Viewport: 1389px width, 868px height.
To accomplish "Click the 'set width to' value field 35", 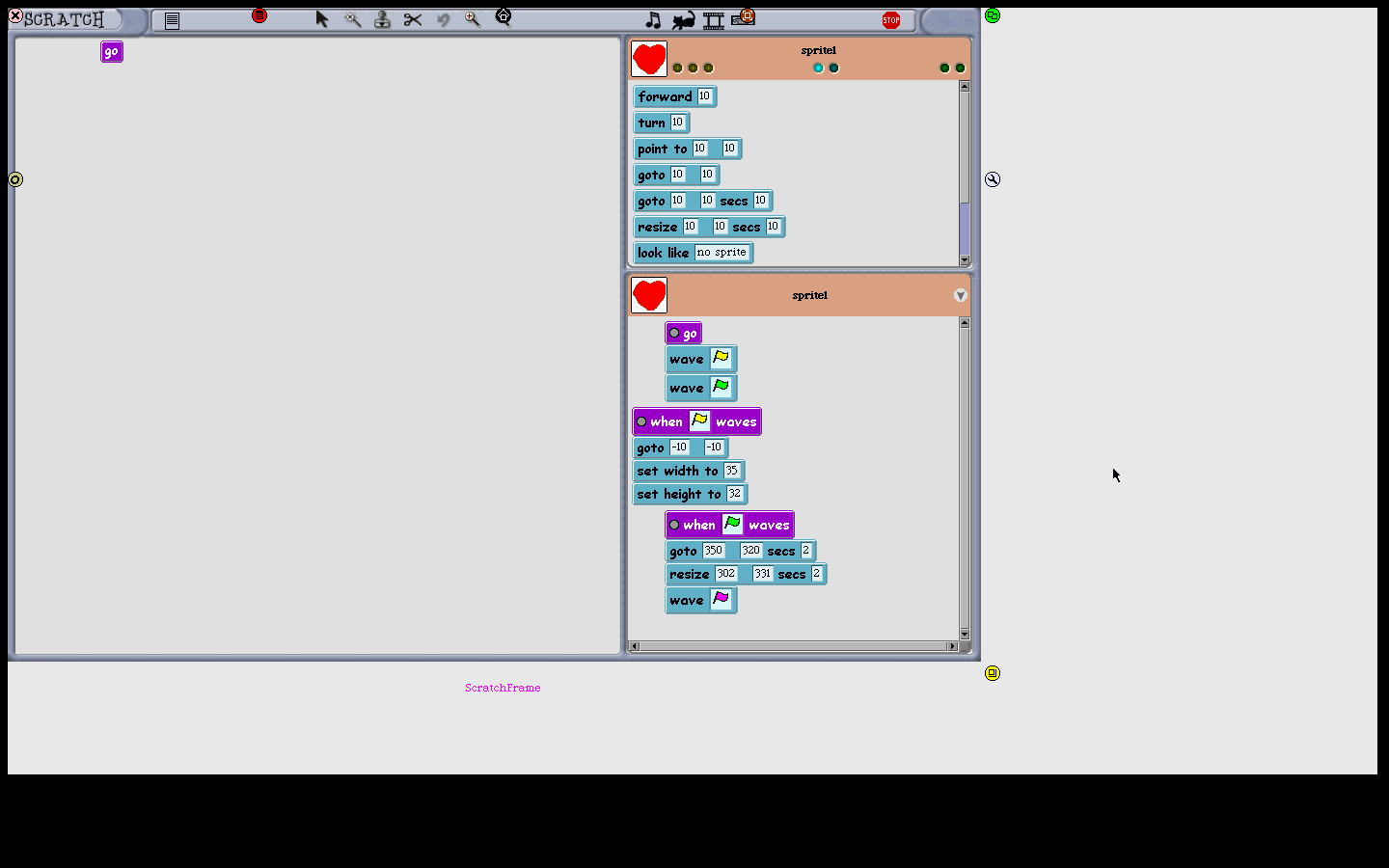I will (x=731, y=471).
